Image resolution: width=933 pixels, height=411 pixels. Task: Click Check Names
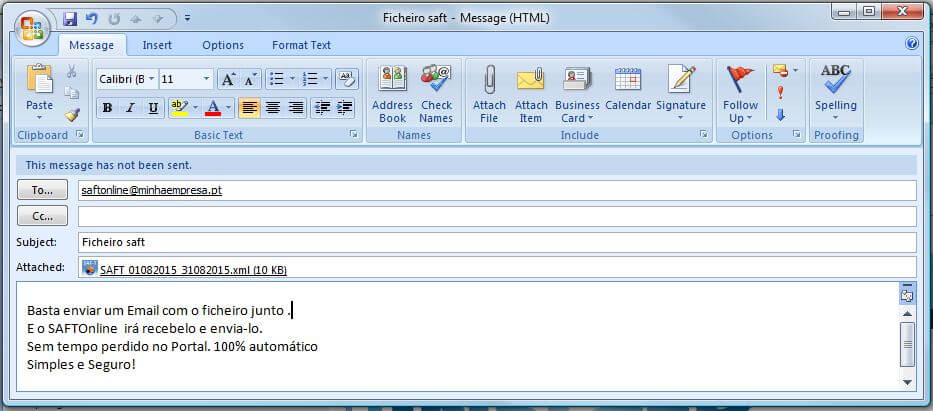pyautogui.click(x=436, y=93)
